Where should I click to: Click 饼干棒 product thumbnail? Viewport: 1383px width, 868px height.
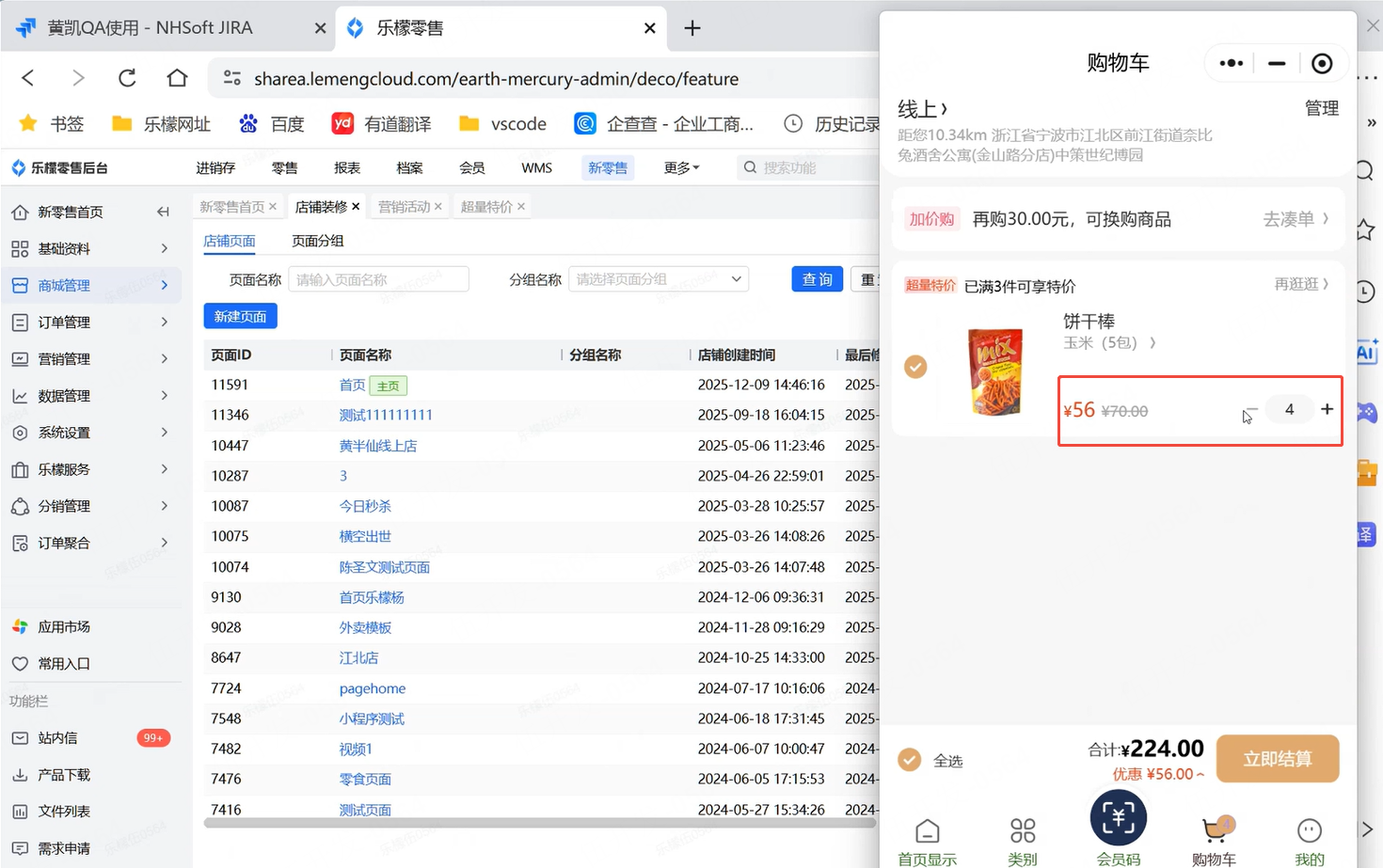(x=995, y=371)
